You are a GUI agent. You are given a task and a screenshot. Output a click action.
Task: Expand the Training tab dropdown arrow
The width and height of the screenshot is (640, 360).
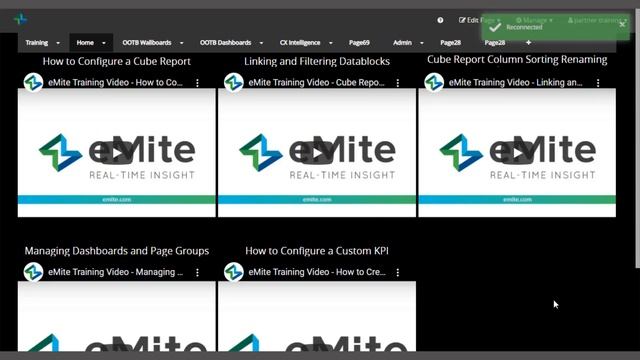pyautogui.click(x=58, y=43)
